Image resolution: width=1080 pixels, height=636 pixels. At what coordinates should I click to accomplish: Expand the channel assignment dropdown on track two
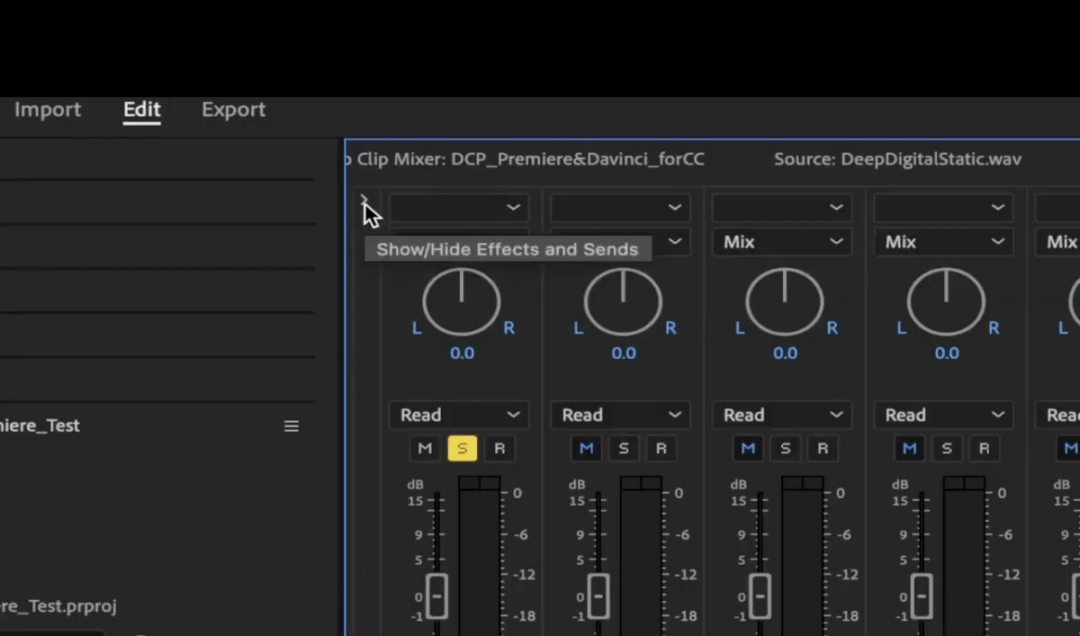point(619,207)
